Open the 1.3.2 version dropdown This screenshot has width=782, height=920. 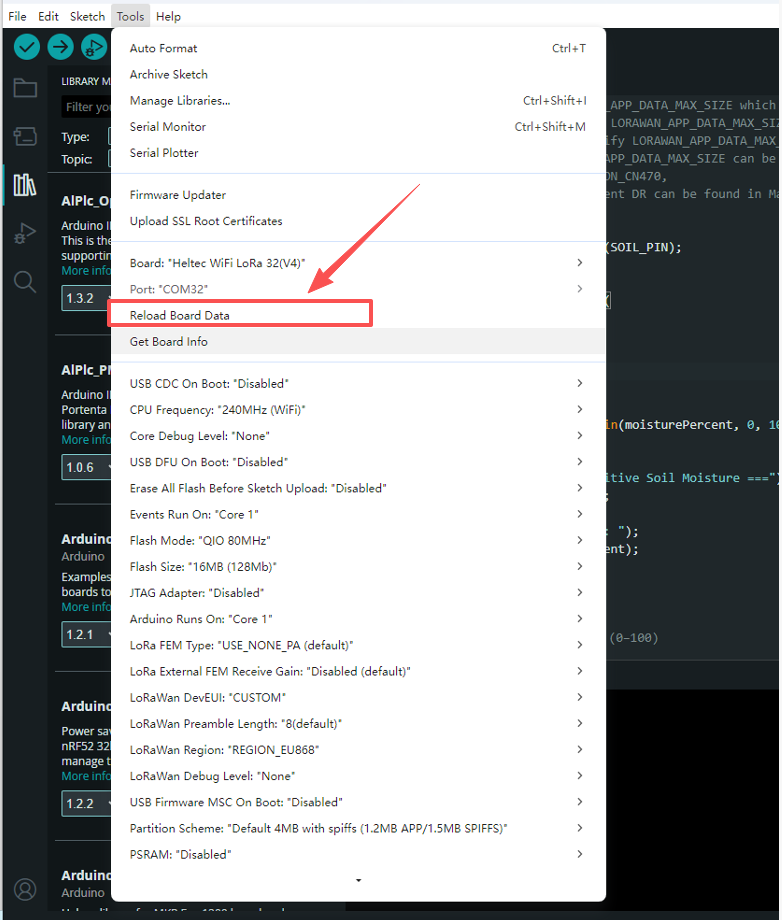point(86,298)
